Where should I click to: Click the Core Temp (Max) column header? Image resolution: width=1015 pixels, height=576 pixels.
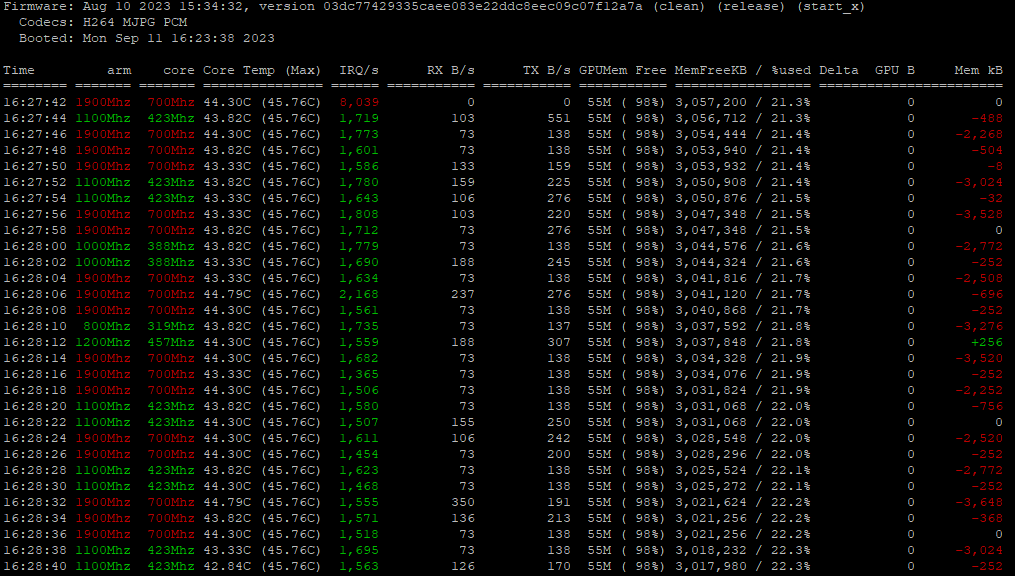[262, 71]
